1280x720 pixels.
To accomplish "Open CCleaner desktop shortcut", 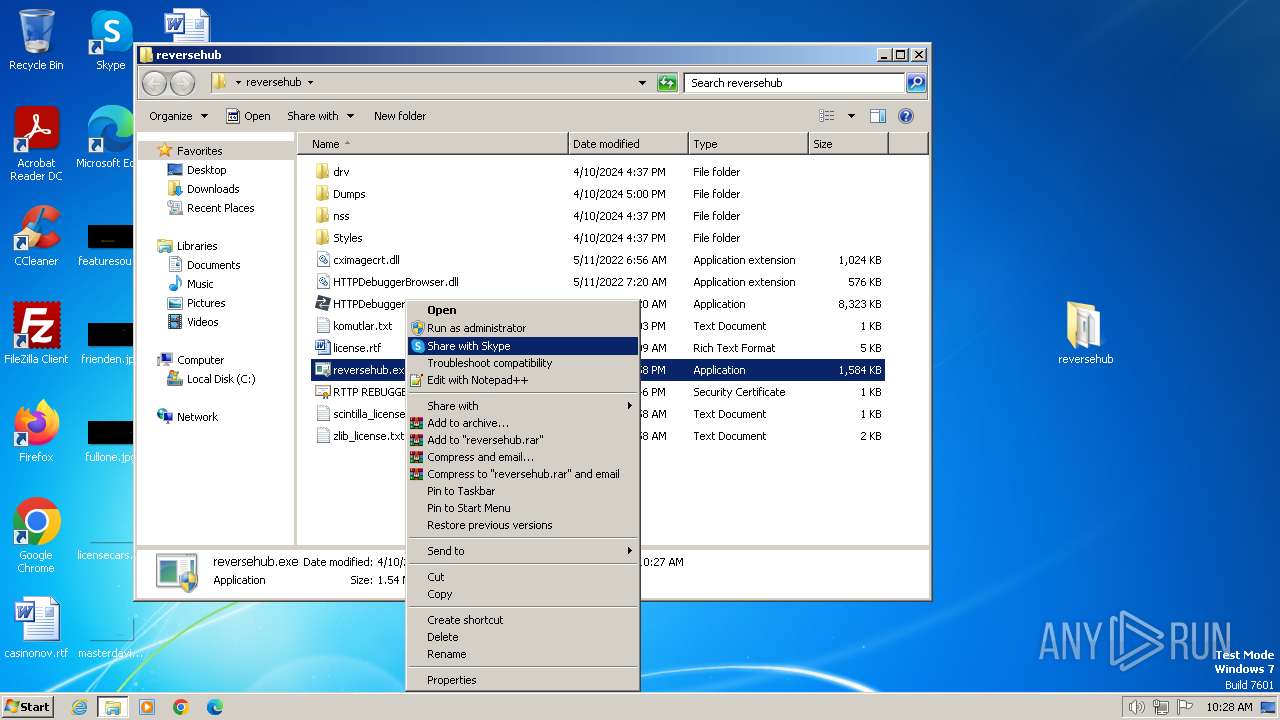I will (36, 236).
